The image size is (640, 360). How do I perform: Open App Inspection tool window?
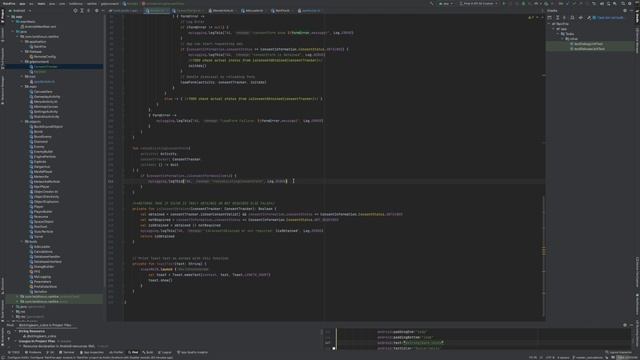click(92, 352)
